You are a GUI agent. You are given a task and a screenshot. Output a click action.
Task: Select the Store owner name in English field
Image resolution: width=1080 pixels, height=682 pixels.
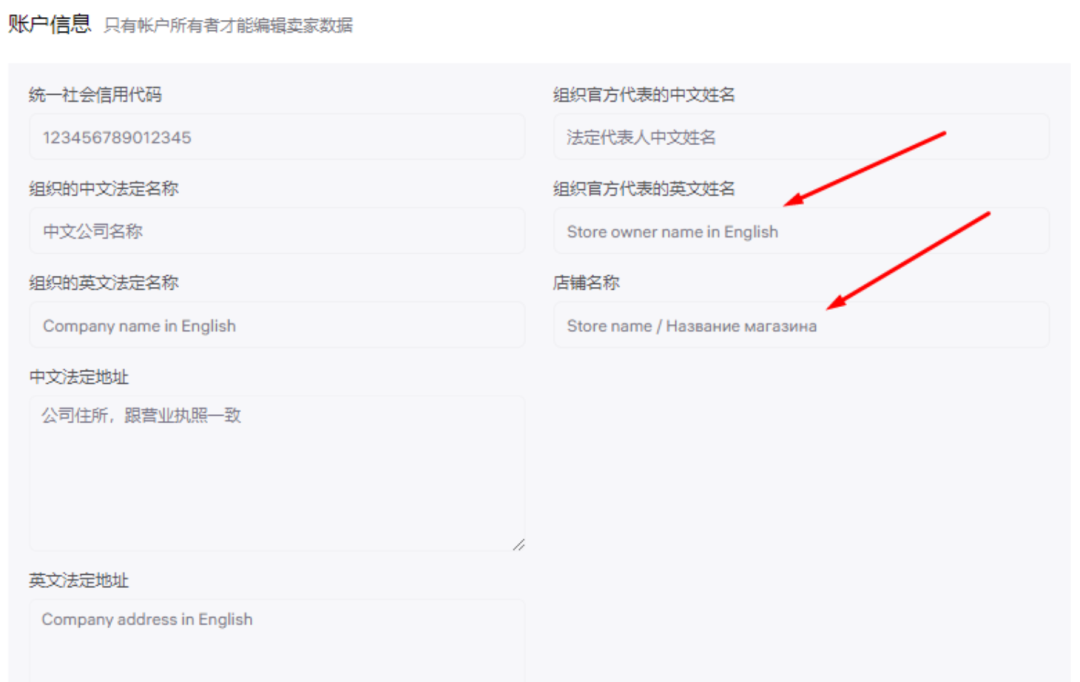(800, 231)
